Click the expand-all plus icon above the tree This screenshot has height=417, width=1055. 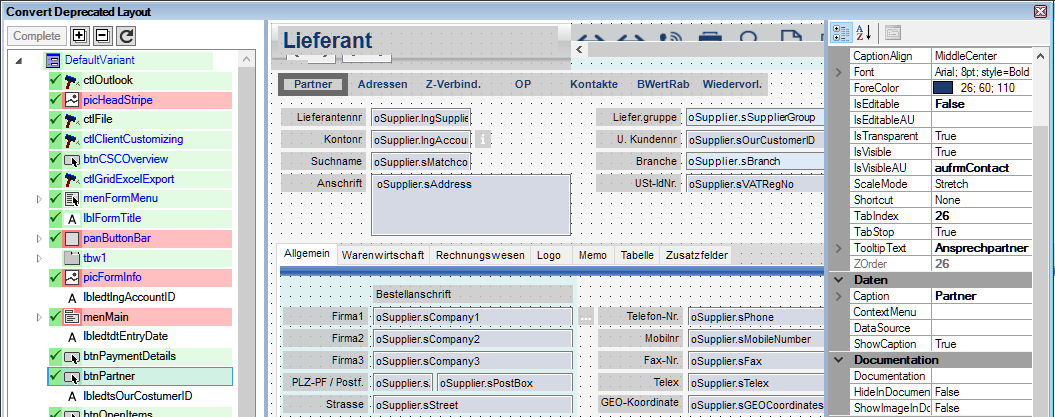click(x=79, y=36)
